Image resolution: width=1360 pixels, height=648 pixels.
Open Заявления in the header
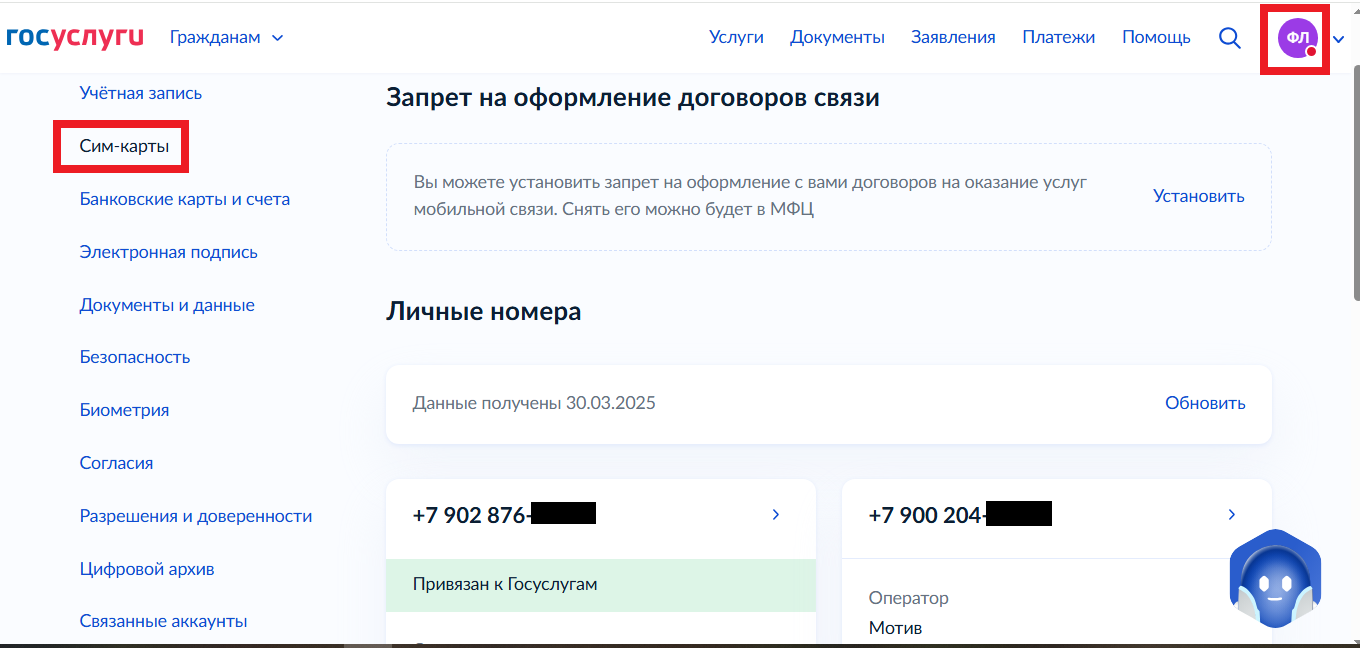[x=953, y=37]
